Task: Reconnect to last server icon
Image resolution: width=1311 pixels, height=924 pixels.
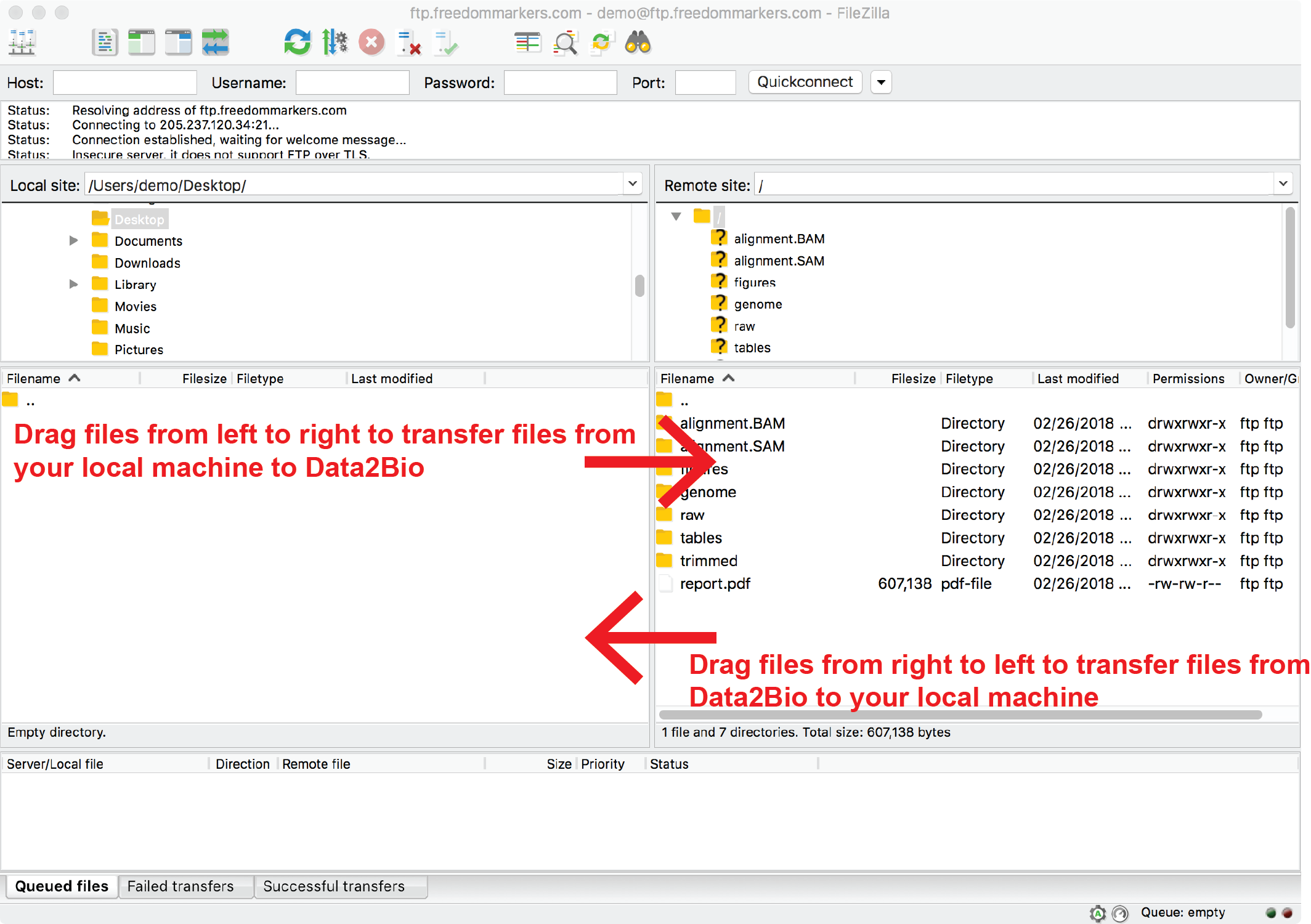Action: (x=446, y=43)
